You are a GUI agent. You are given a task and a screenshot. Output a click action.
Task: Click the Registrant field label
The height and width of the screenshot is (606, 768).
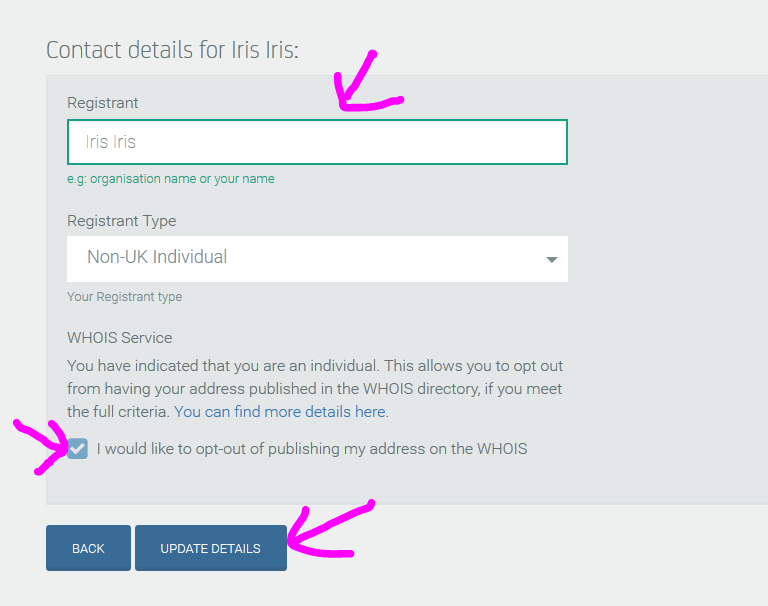click(102, 103)
